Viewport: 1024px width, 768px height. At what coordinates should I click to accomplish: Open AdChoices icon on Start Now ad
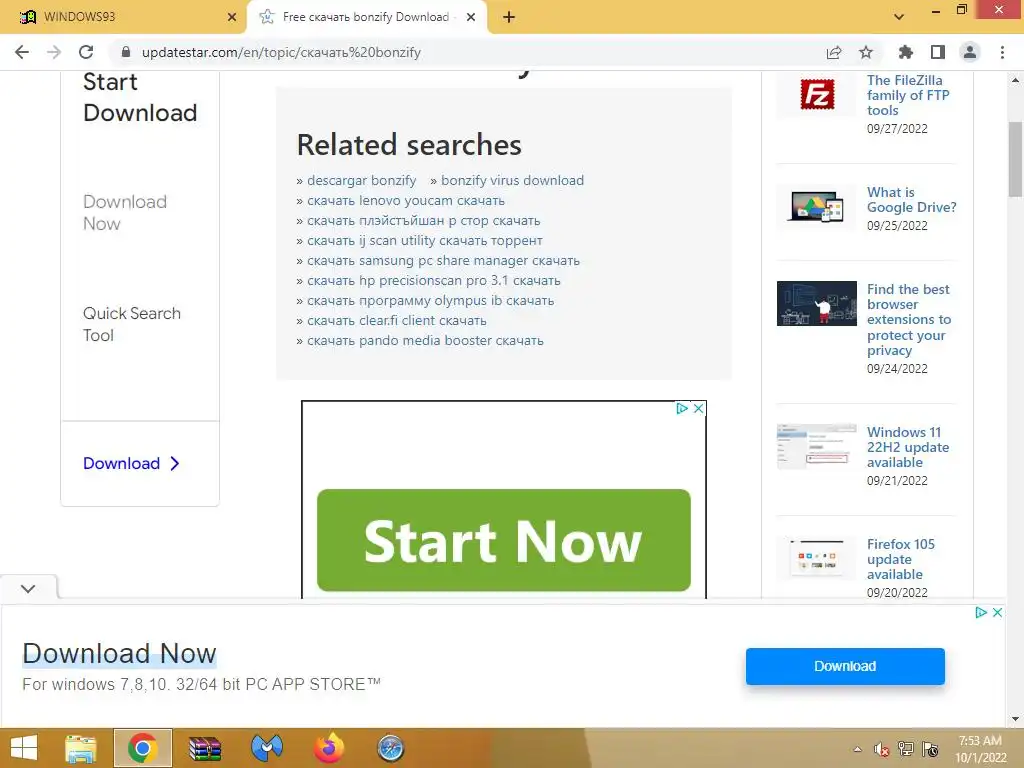pos(682,408)
